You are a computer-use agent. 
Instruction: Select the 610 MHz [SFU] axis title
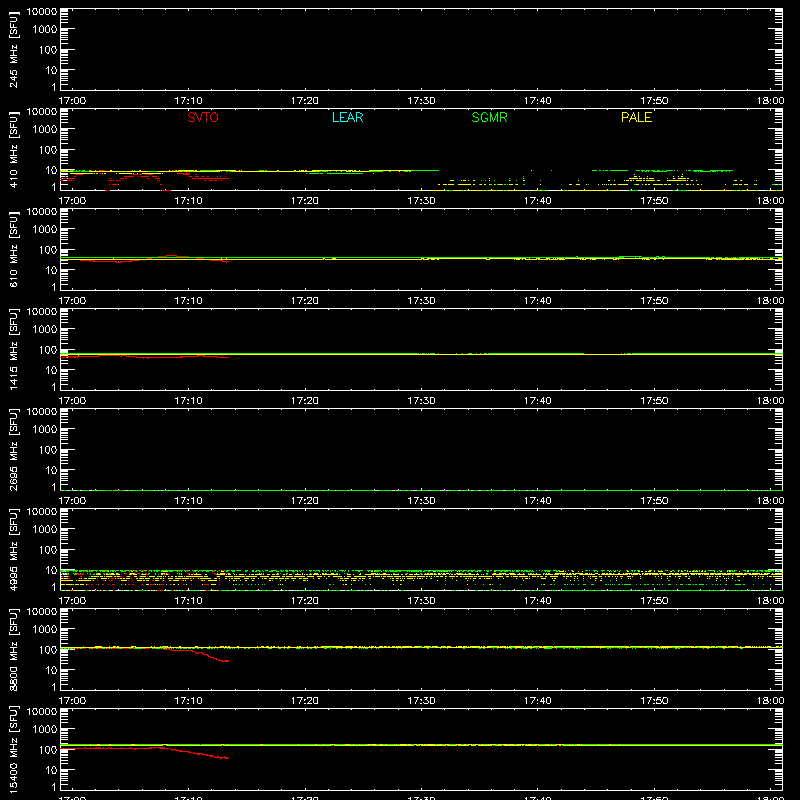13,250
